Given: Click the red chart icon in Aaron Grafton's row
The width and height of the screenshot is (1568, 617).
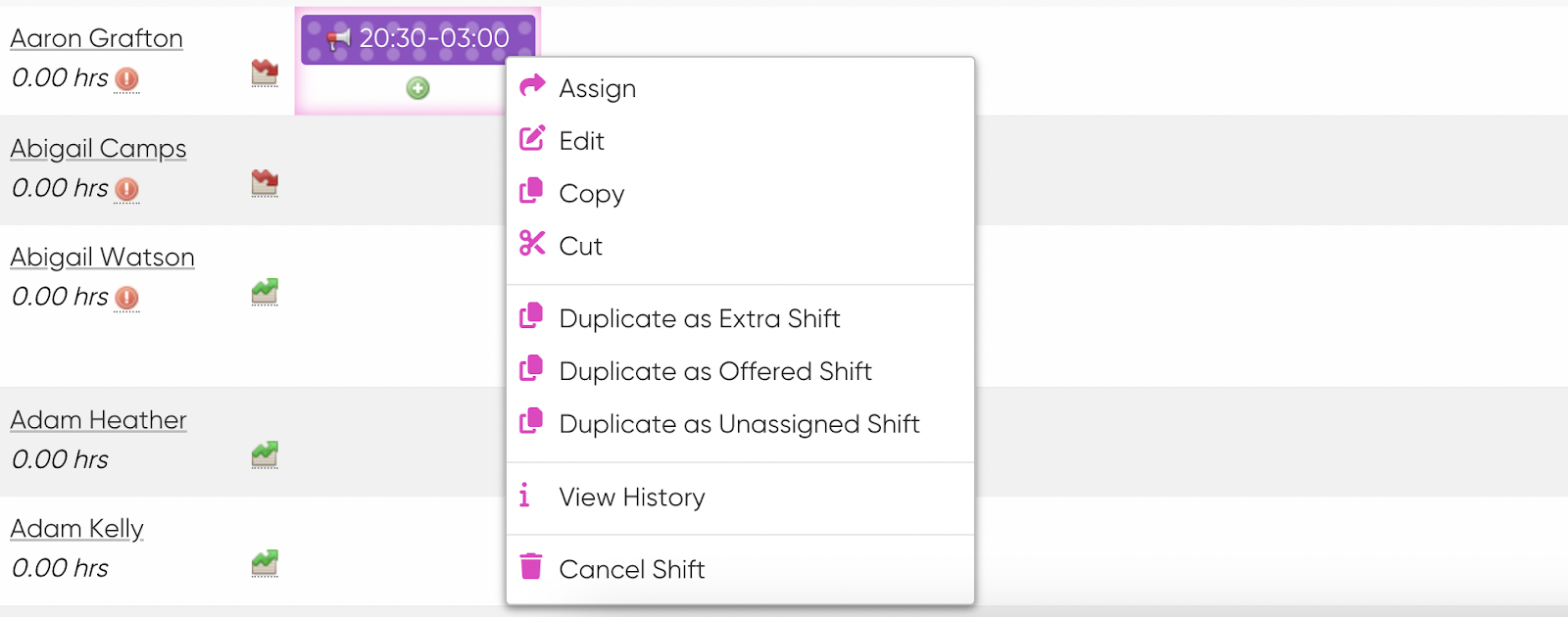Looking at the screenshot, I should 265,71.
